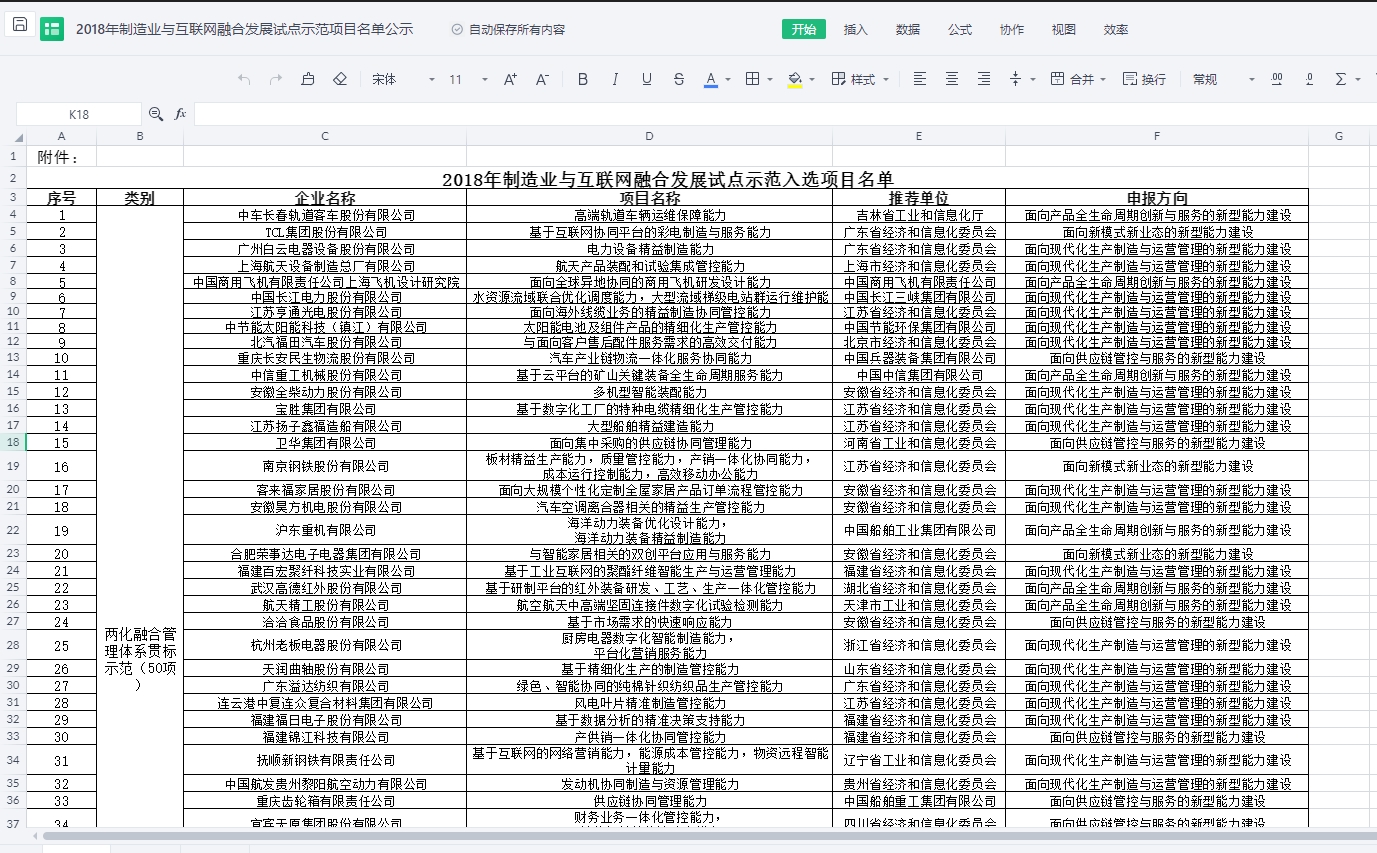Toggle italic formatting
This screenshot has height=853, width=1377.
click(615, 79)
